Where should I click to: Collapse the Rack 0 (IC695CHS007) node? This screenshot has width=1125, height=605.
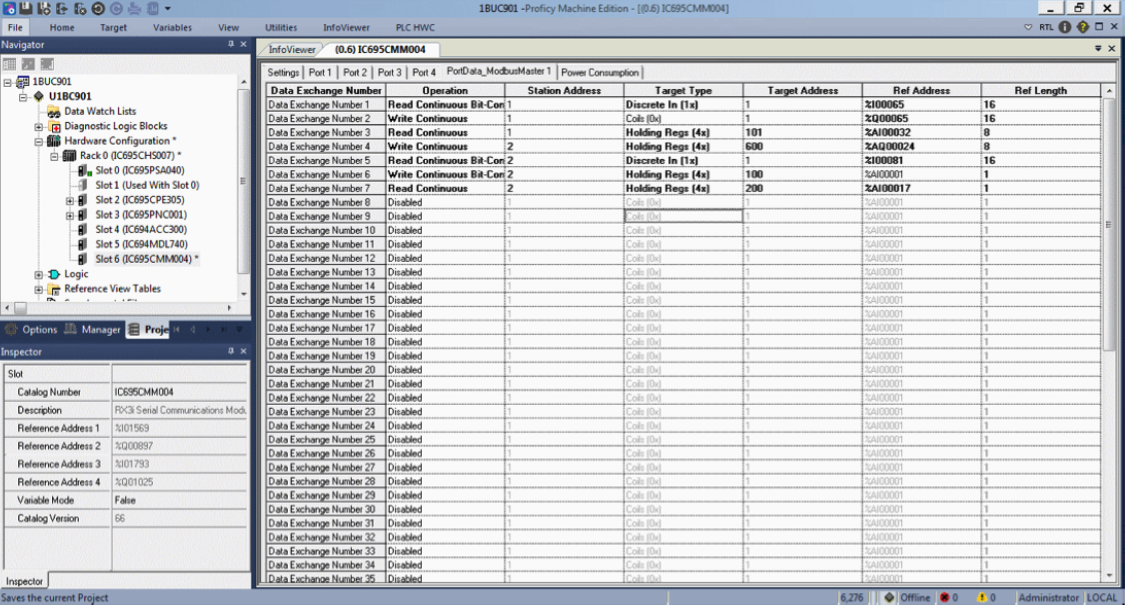pyautogui.click(x=55, y=156)
